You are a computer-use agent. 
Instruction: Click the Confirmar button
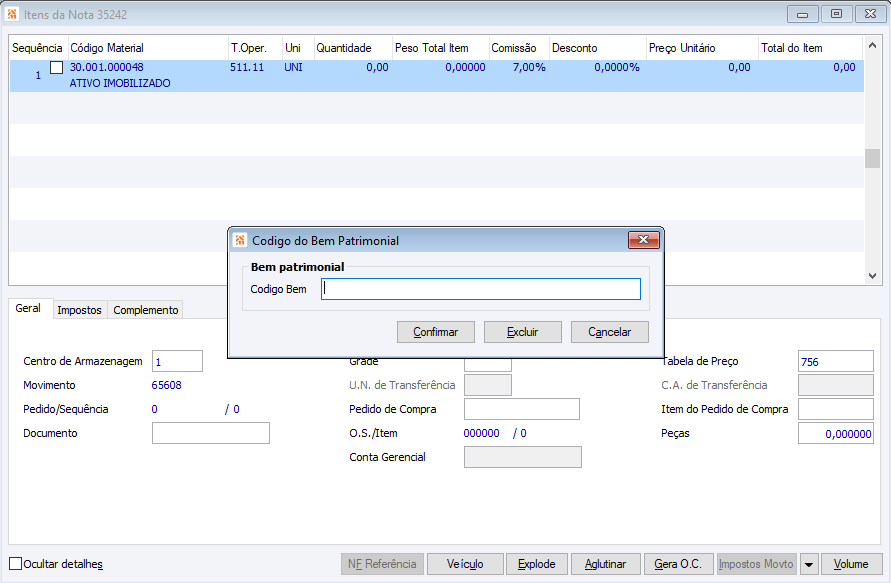(x=436, y=332)
